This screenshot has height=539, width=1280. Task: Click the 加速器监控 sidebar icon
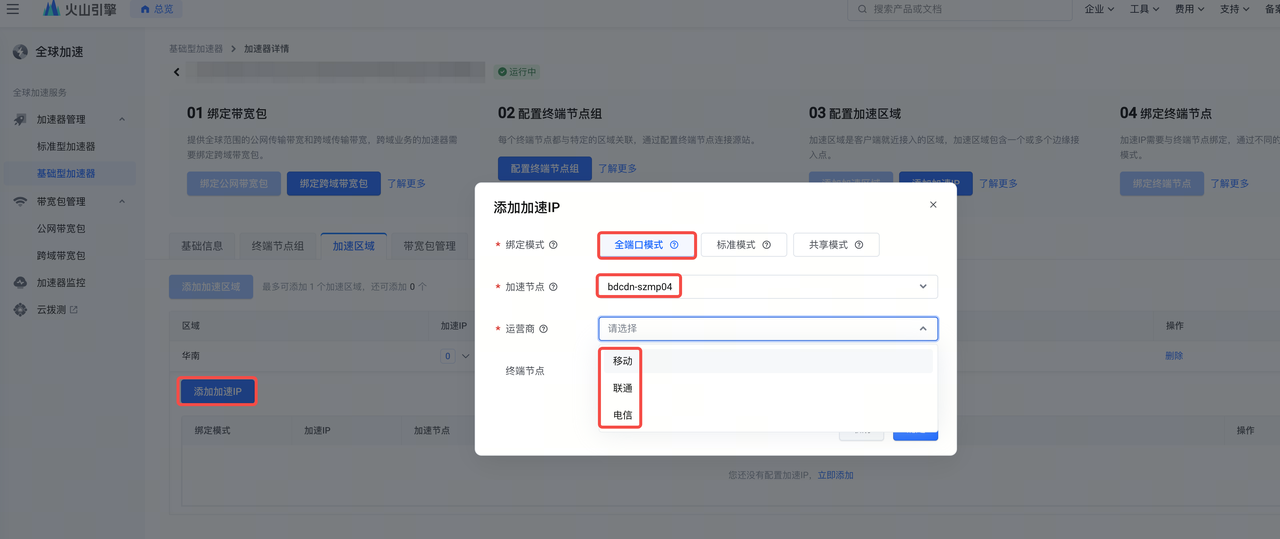tap(20, 283)
